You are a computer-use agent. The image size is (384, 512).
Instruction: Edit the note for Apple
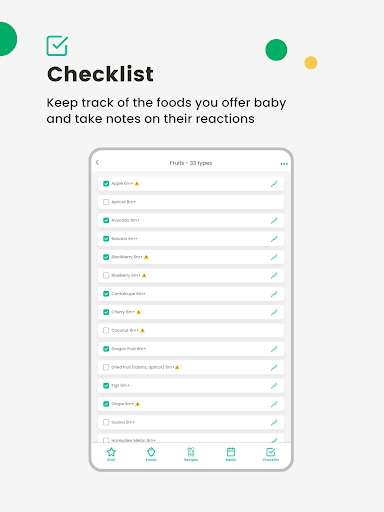coord(274,184)
